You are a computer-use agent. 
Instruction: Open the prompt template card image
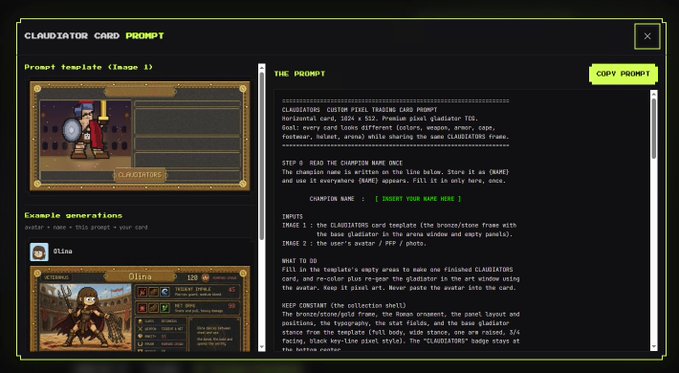(x=140, y=136)
